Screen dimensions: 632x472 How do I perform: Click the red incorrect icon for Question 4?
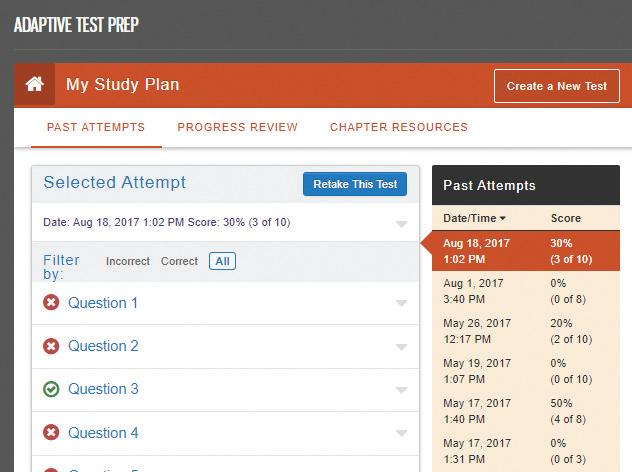coord(51,432)
